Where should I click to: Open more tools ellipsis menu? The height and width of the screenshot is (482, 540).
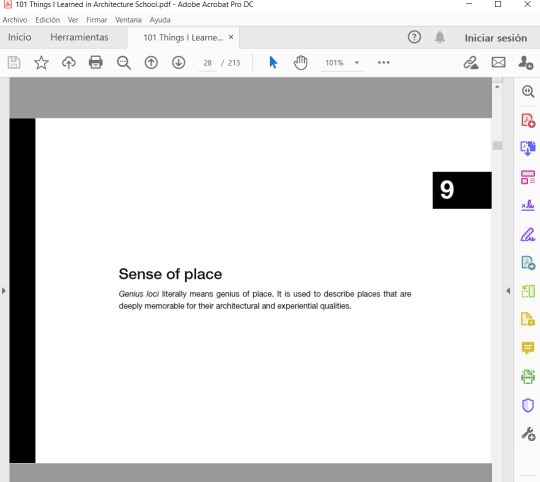pos(383,63)
